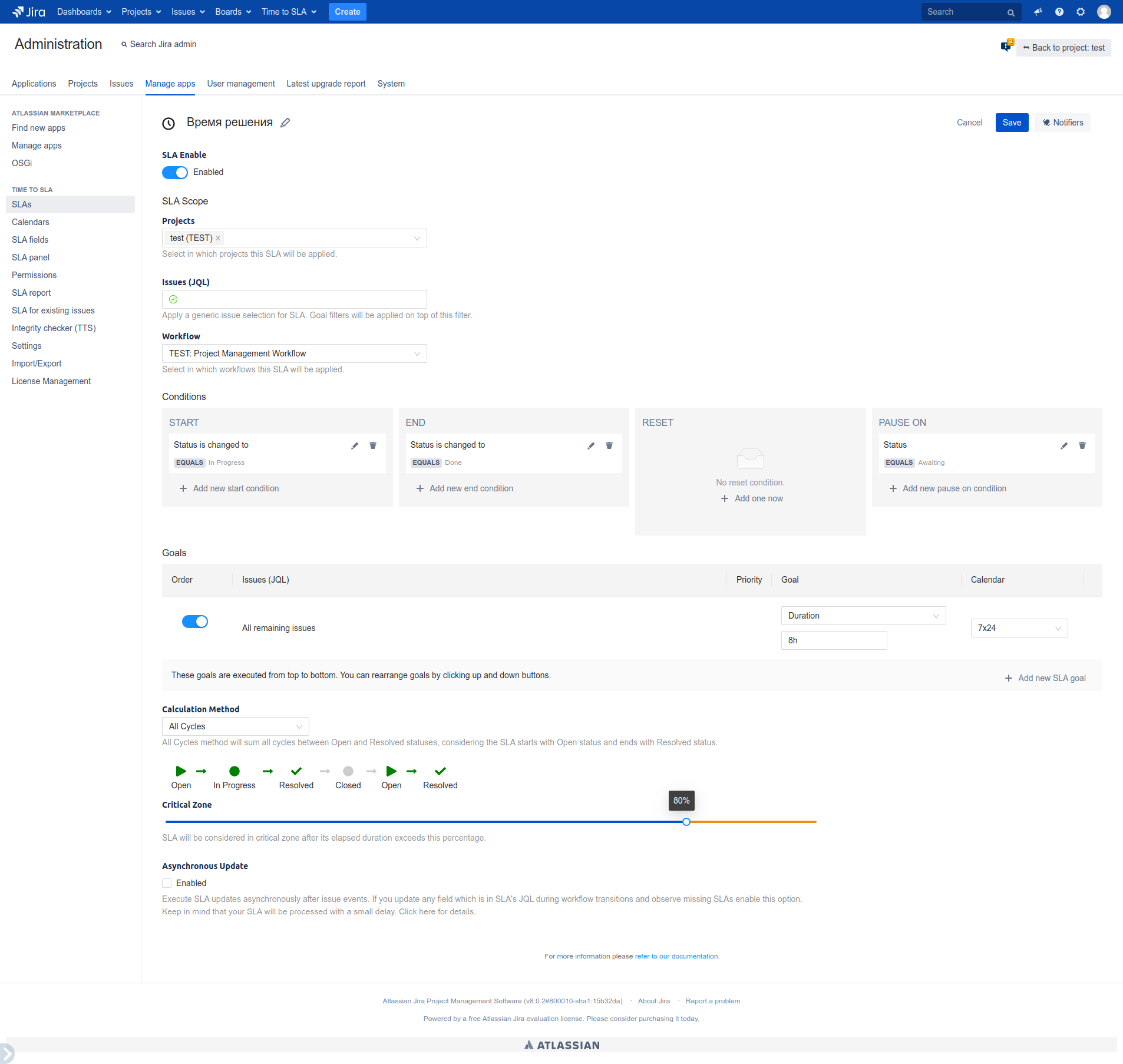Click Add one now reset condition
This screenshot has width=1123, height=1064.
tap(752, 498)
